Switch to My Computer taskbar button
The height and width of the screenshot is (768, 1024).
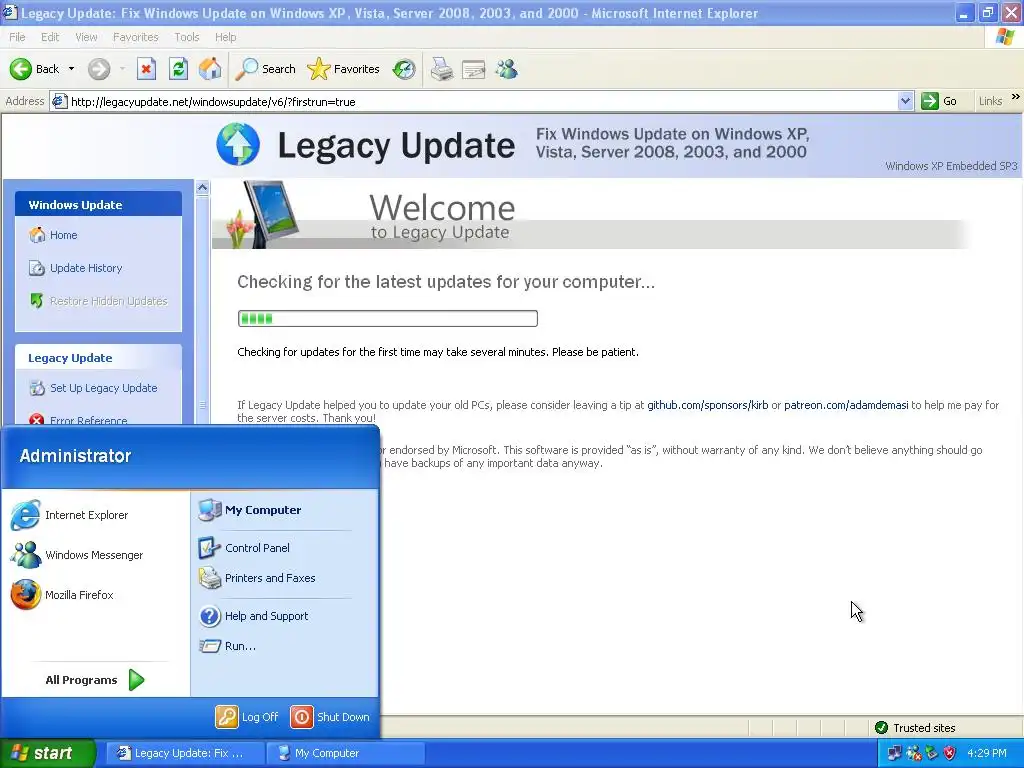(x=346, y=753)
